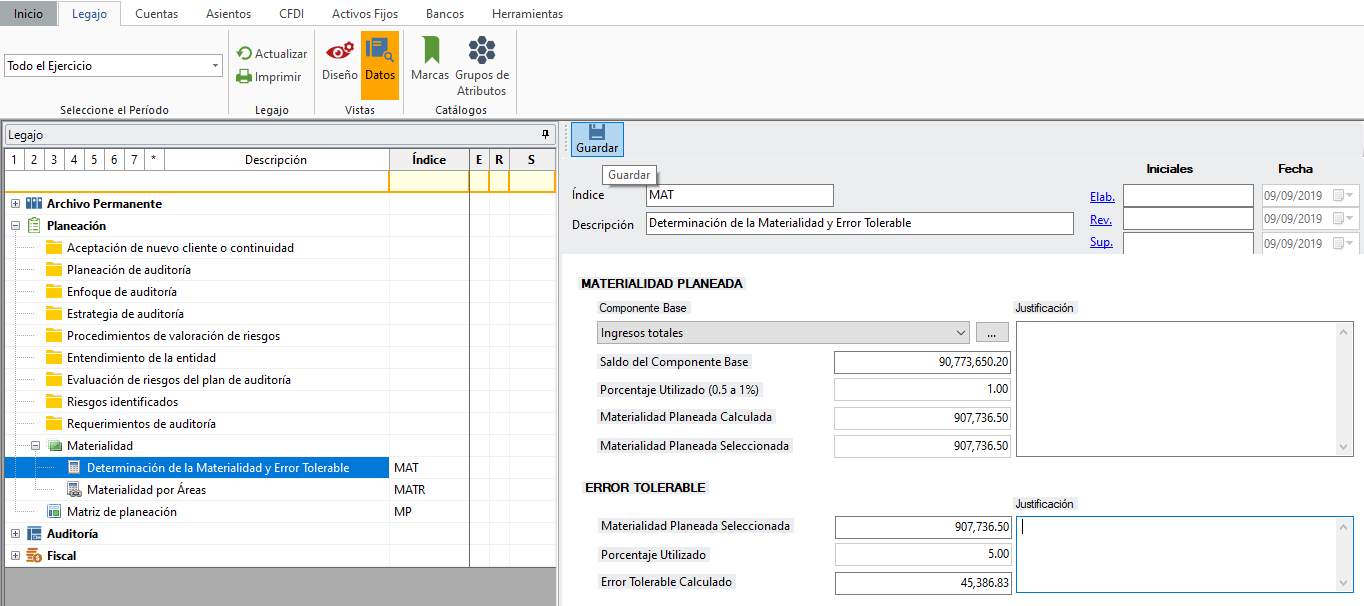Viewport: 1364px width, 606px height.
Task: Expand the Auditoría tree node
Action: (x=16, y=534)
